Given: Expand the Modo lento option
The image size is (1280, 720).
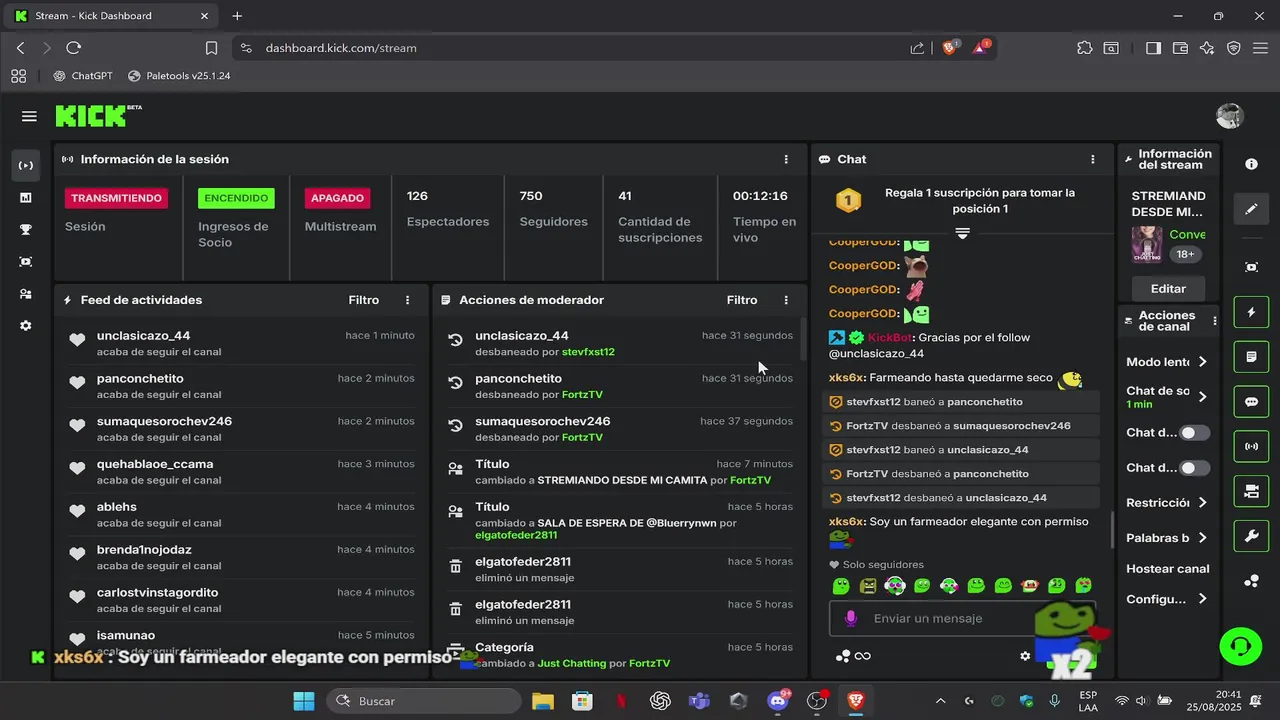Looking at the screenshot, I should [x=1167, y=362].
